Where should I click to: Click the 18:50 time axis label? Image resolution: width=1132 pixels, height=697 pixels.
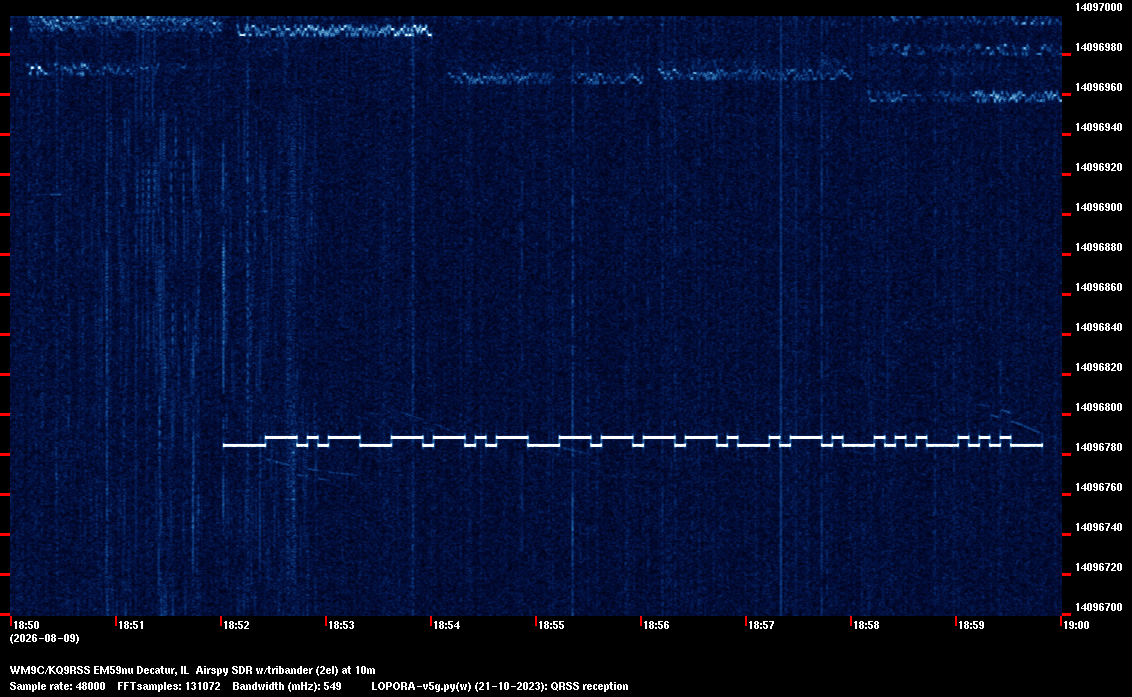(x=26, y=625)
